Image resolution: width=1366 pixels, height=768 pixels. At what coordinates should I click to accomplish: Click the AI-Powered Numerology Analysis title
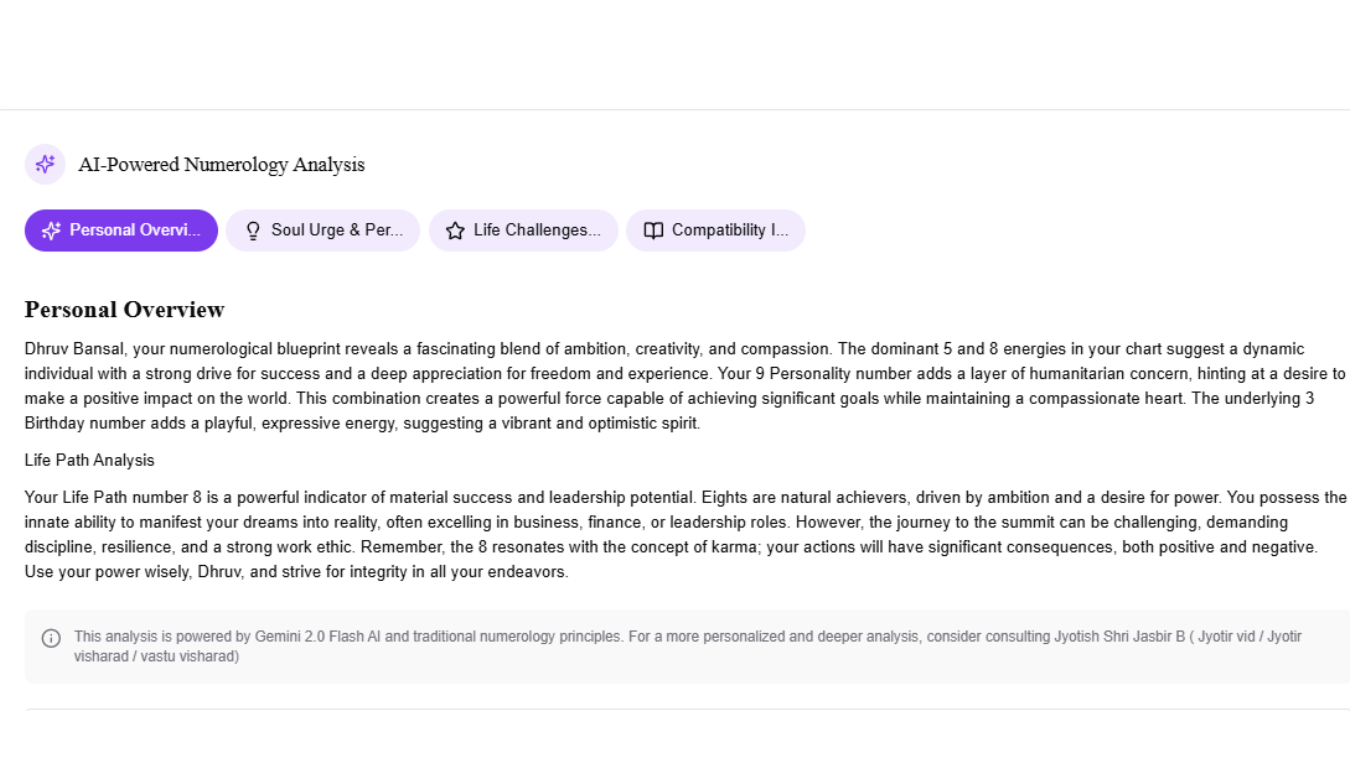(x=221, y=165)
